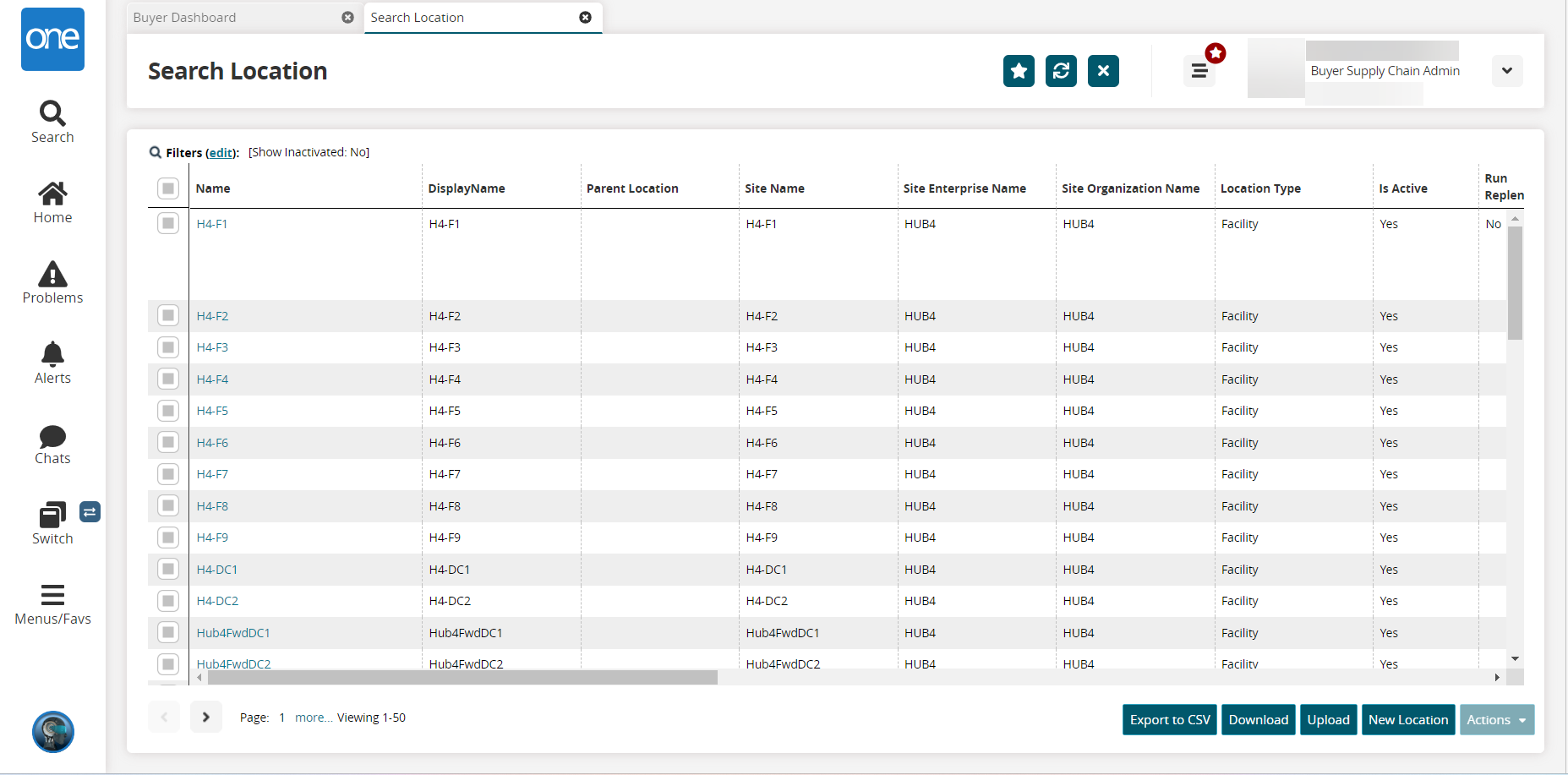This screenshot has height=775, width=1568.
Task: Expand the user role dropdown chevron
Action: (1507, 71)
